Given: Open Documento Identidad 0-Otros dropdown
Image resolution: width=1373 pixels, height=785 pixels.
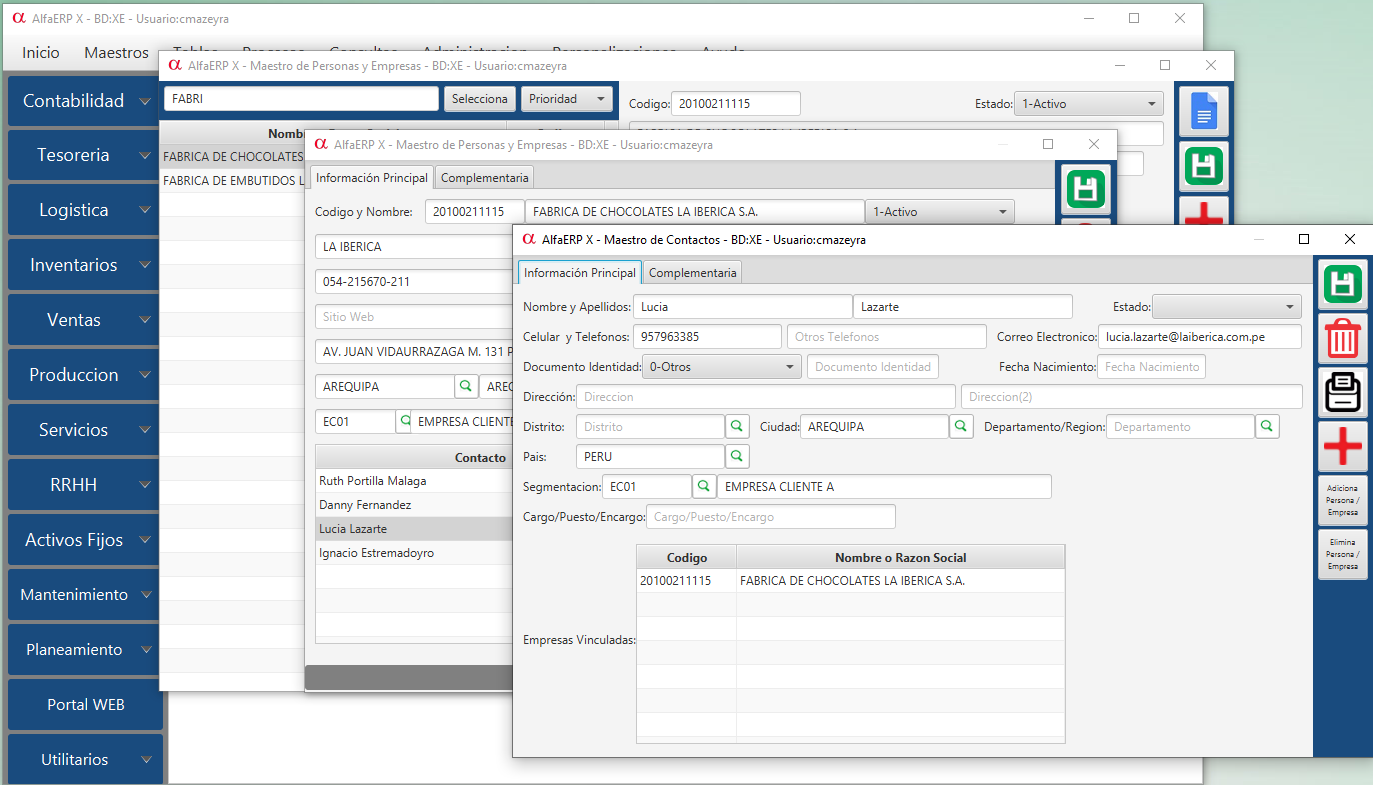Looking at the screenshot, I should [721, 367].
